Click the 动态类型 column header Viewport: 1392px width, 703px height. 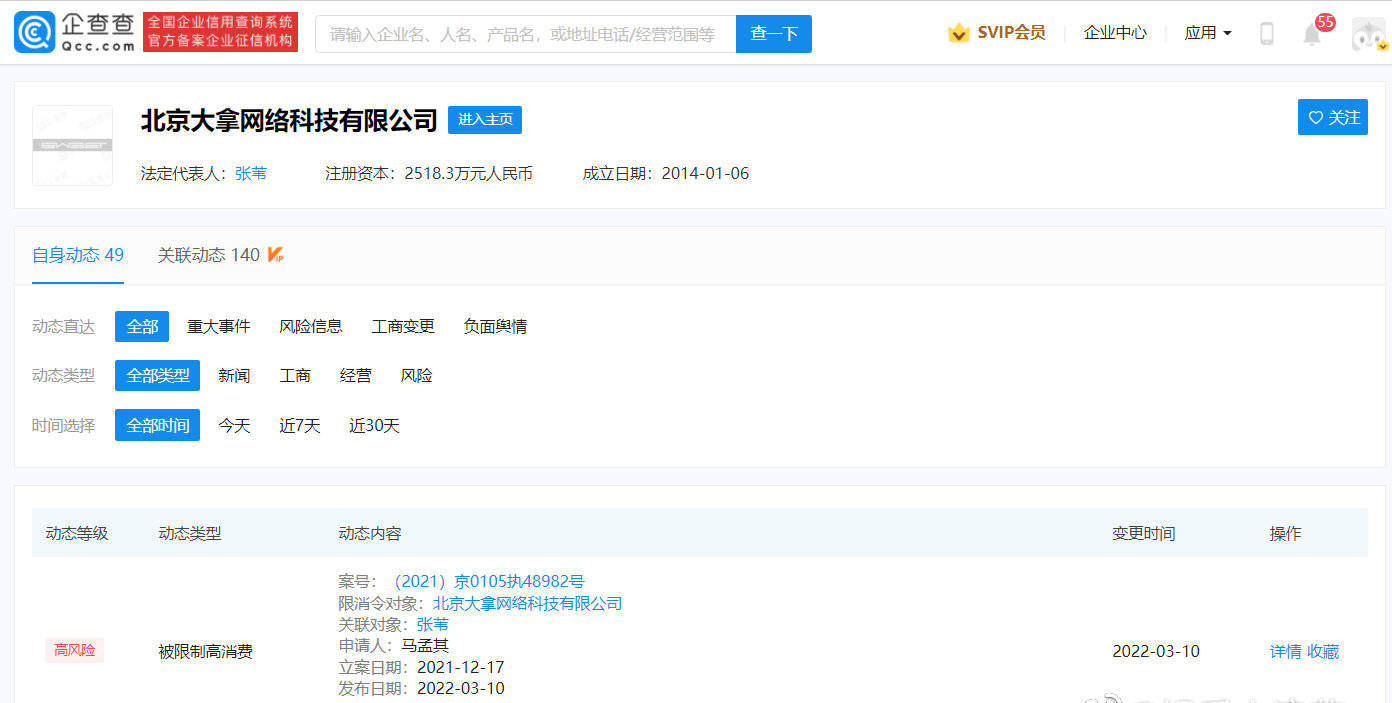[190, 533]
